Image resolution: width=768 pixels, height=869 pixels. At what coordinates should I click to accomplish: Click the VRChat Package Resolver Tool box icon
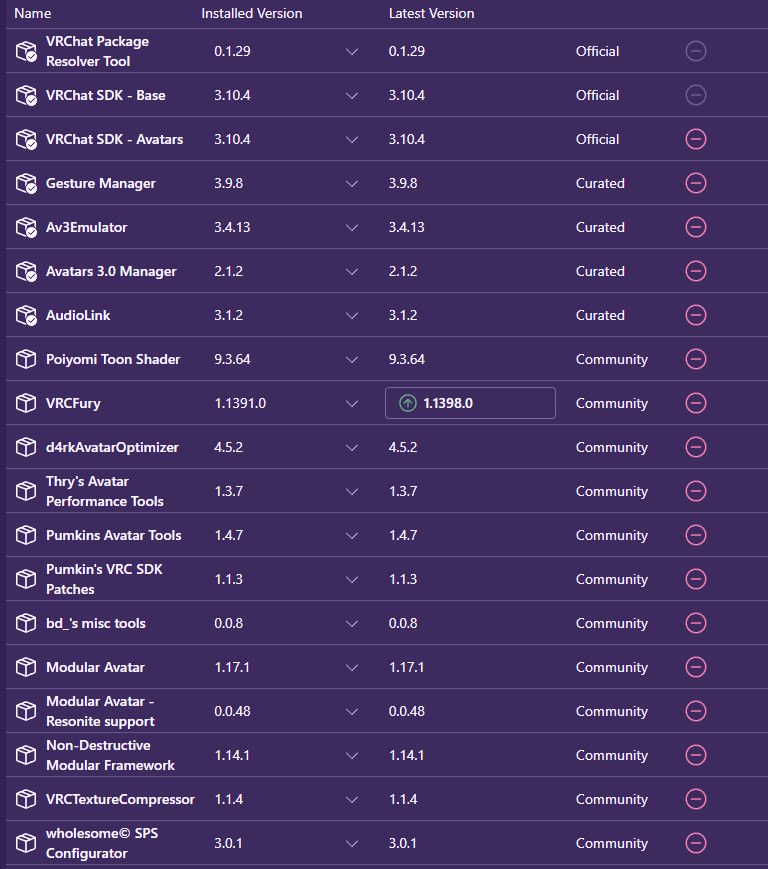pos(26,51)
